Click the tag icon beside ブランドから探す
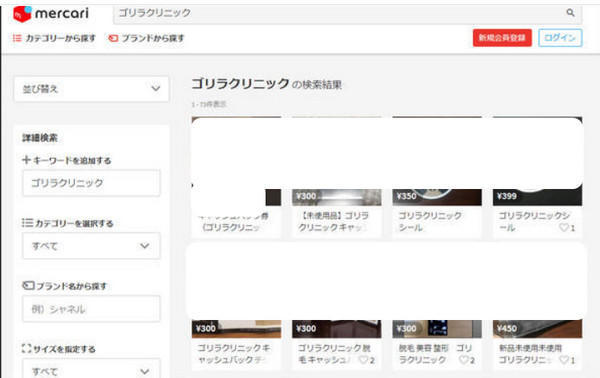 (113, 38)
